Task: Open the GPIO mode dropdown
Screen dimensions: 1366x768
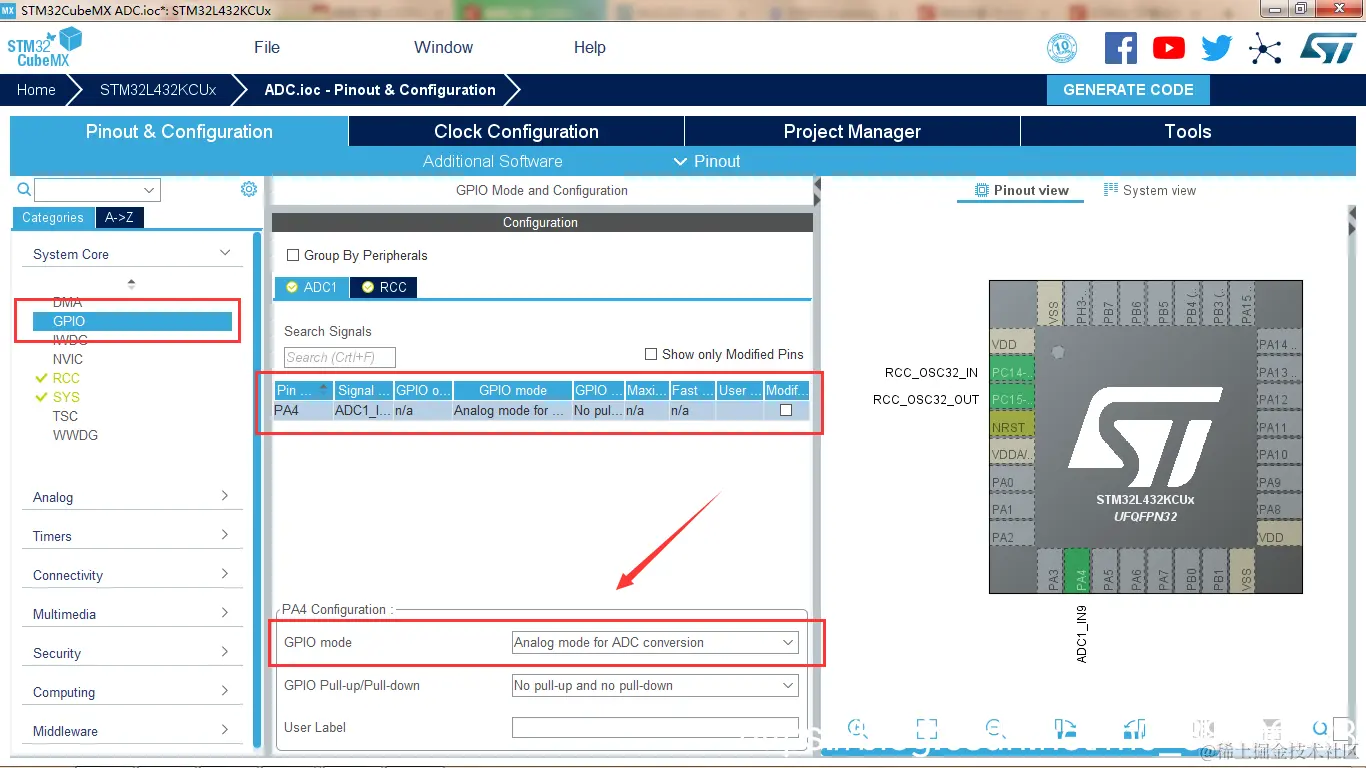Action: point(655,642)
